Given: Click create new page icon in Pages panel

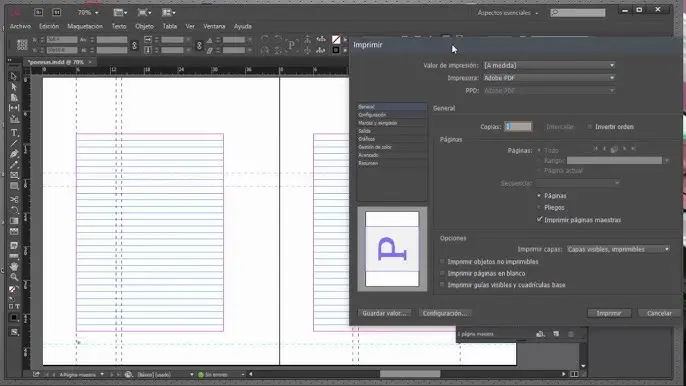Looking at the screenshot, I should (x=556, y=334).
